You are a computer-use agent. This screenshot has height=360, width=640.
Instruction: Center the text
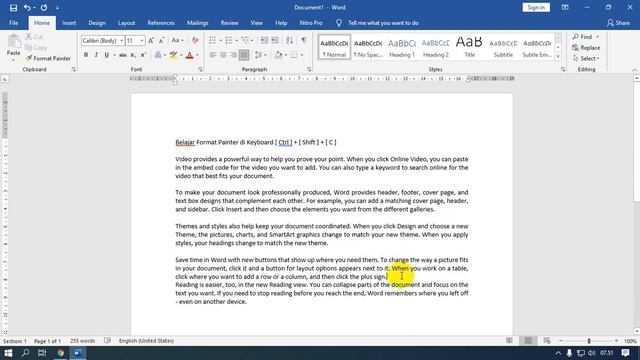point(223,55)
